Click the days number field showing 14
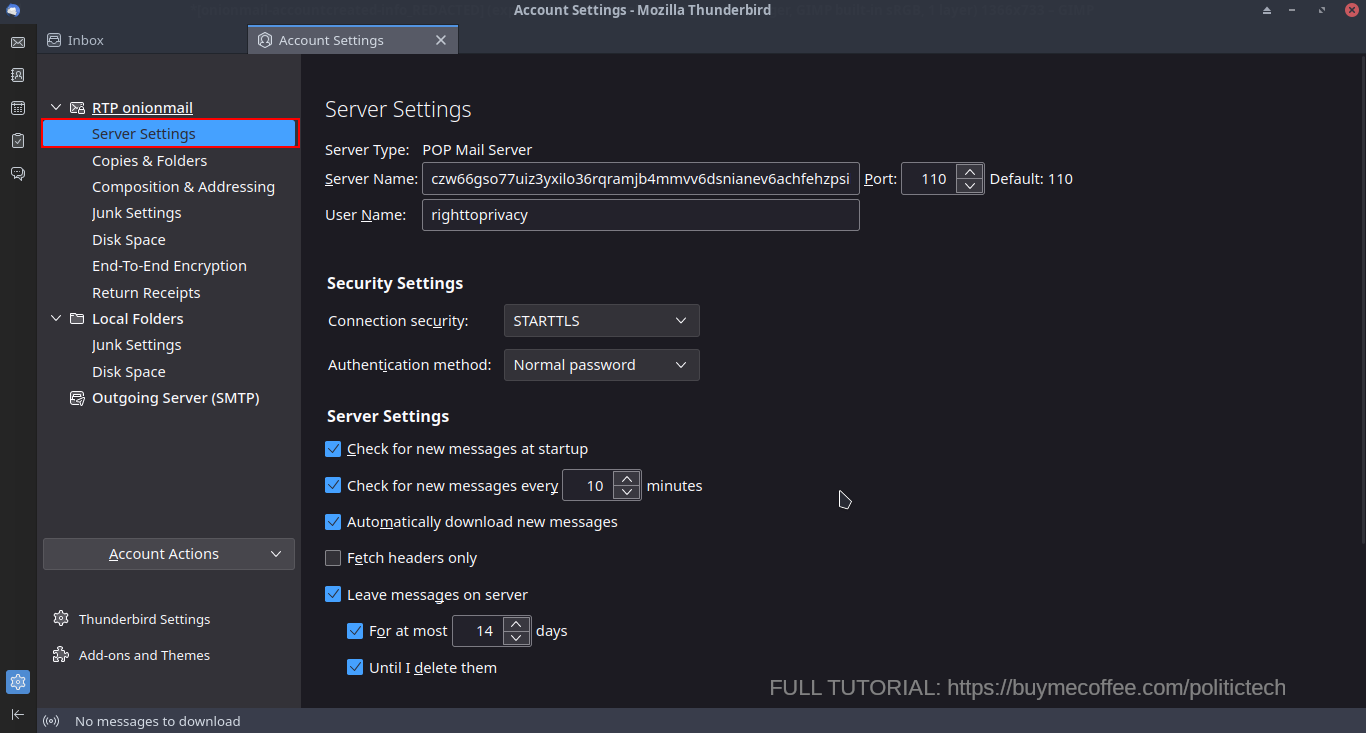 [x=479, y=631]
